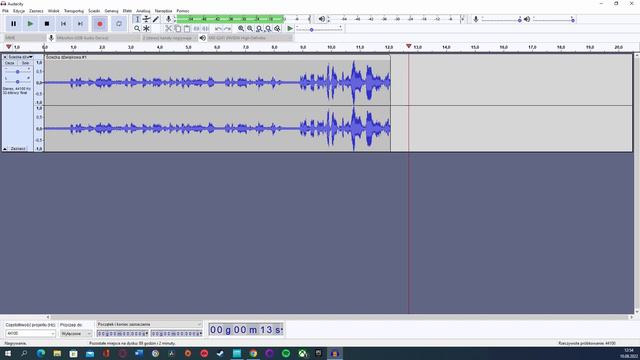Click the red Record button
The image size is (640, 360).
point(100,24)
